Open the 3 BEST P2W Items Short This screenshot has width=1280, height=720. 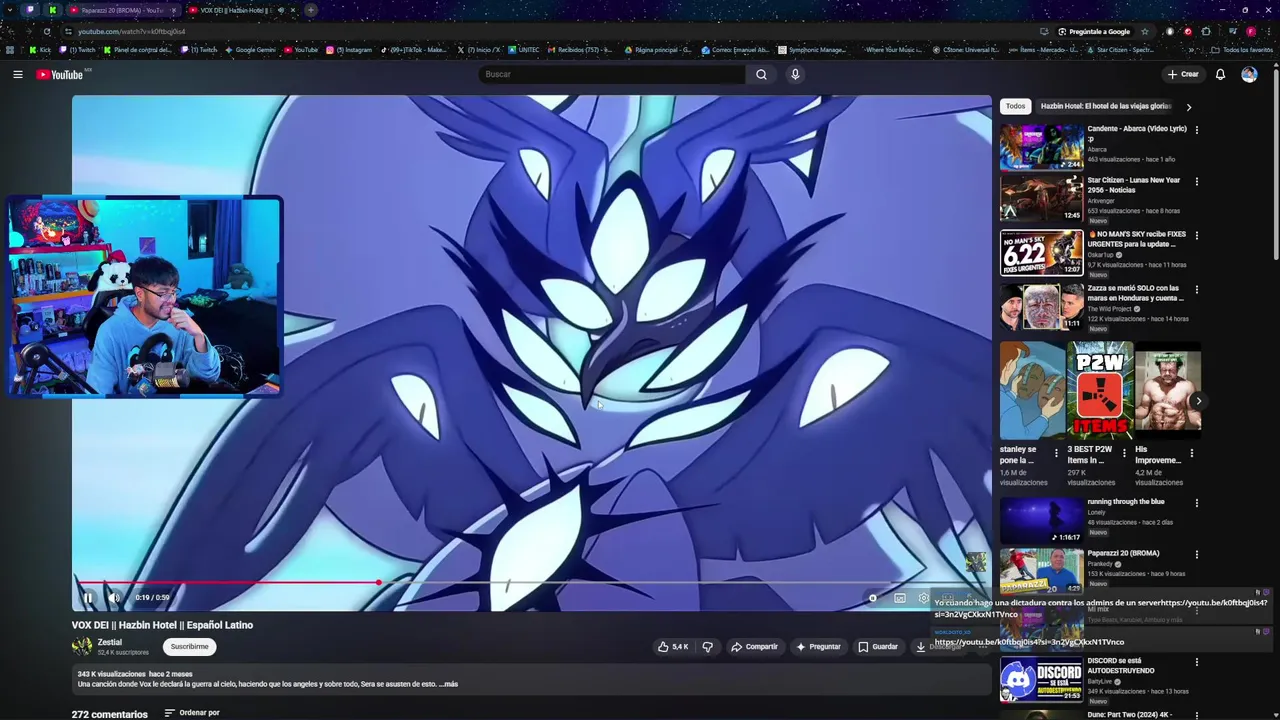[x=1099, y=390]
